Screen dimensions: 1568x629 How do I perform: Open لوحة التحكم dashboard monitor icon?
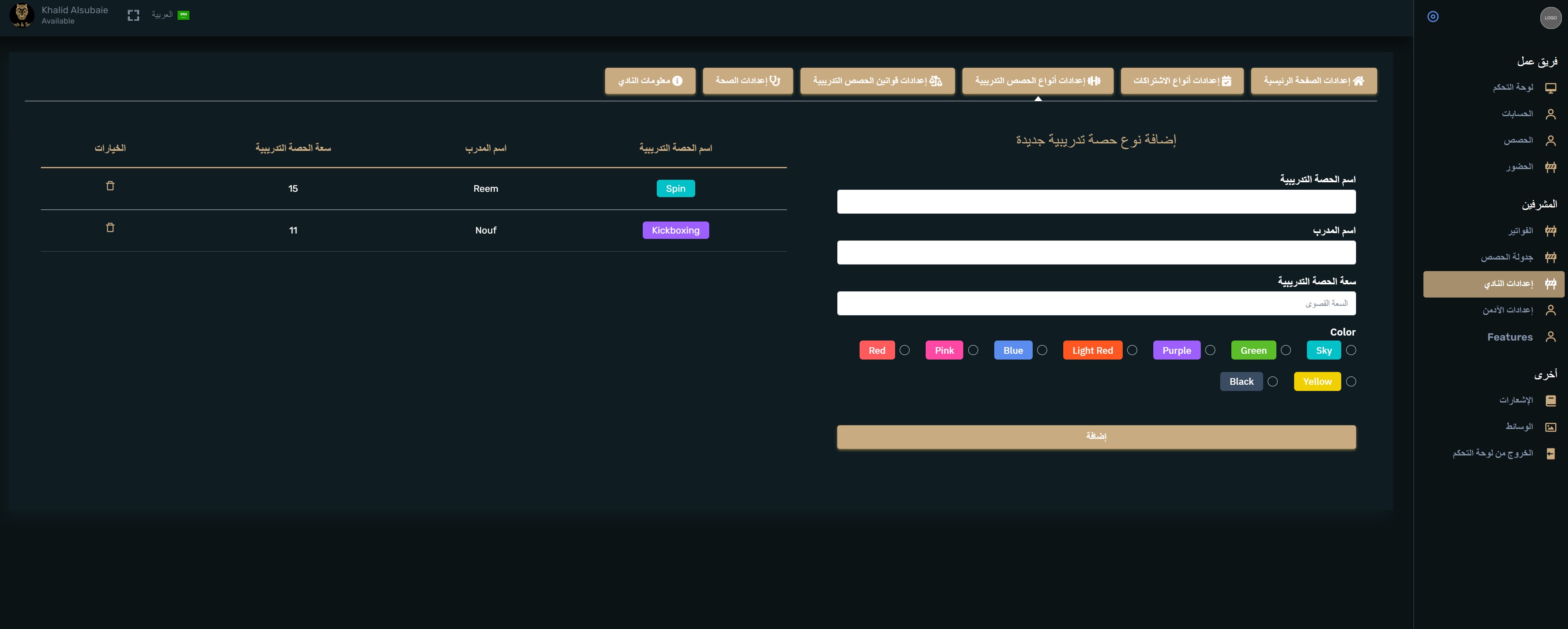[x=1550, y=88]
